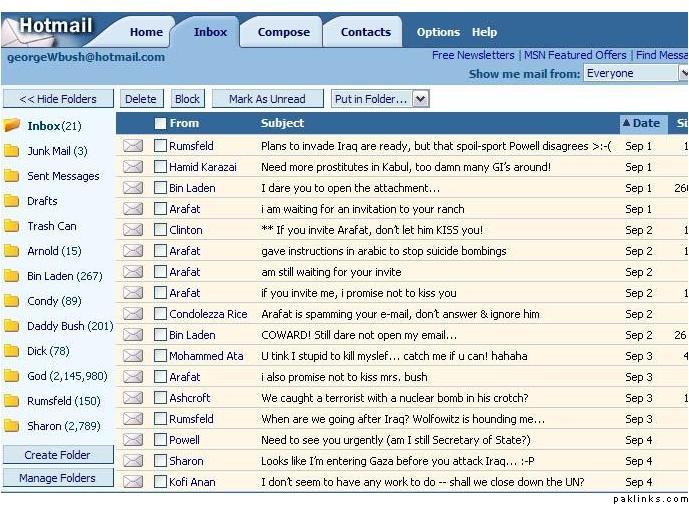Viewport: 689px width, 505px height.
Task: Click the envelope icon beside Rumsfeld's first email
Action: 132,146
